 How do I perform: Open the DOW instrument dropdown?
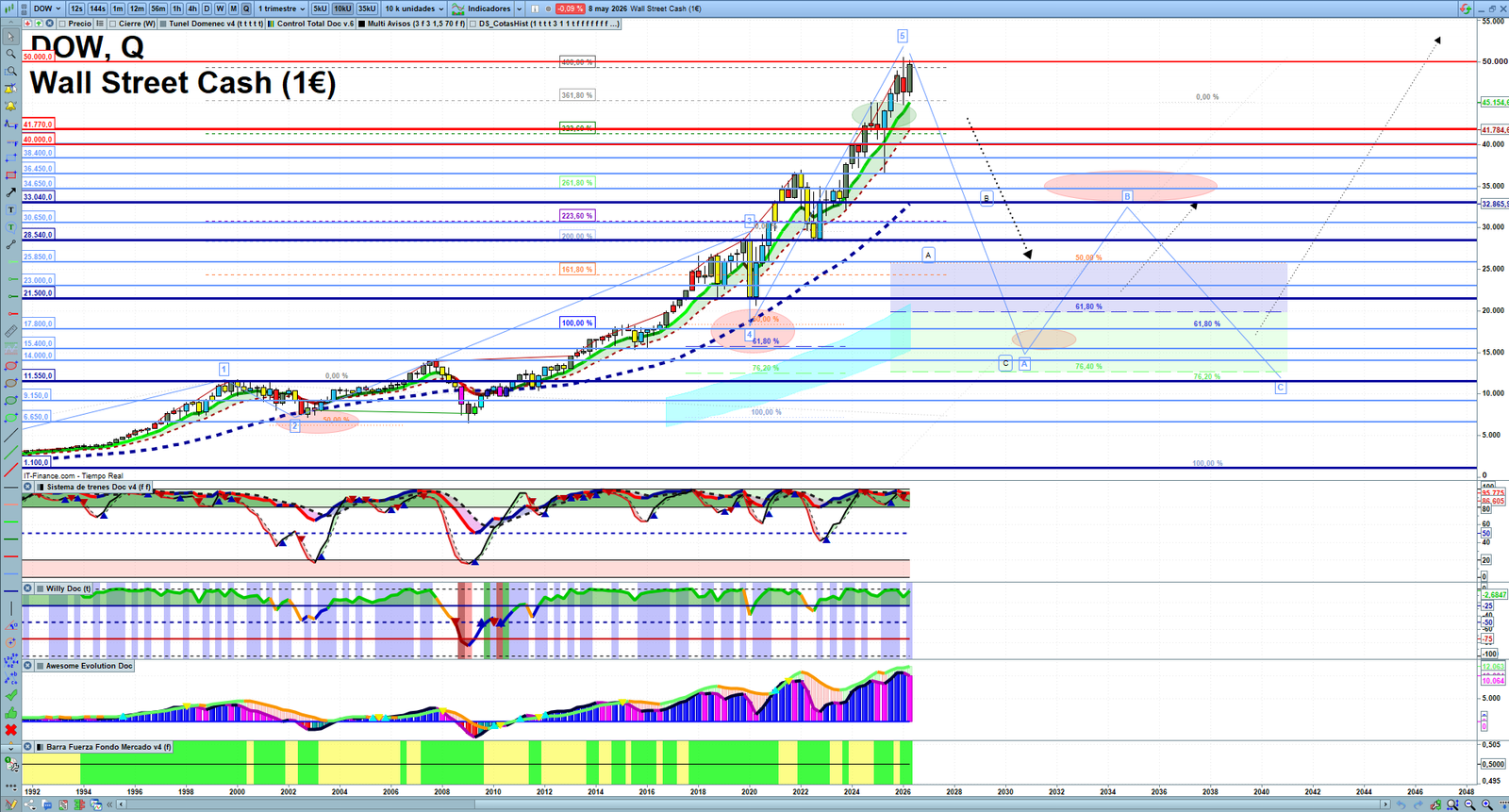(x=47, y=8)
